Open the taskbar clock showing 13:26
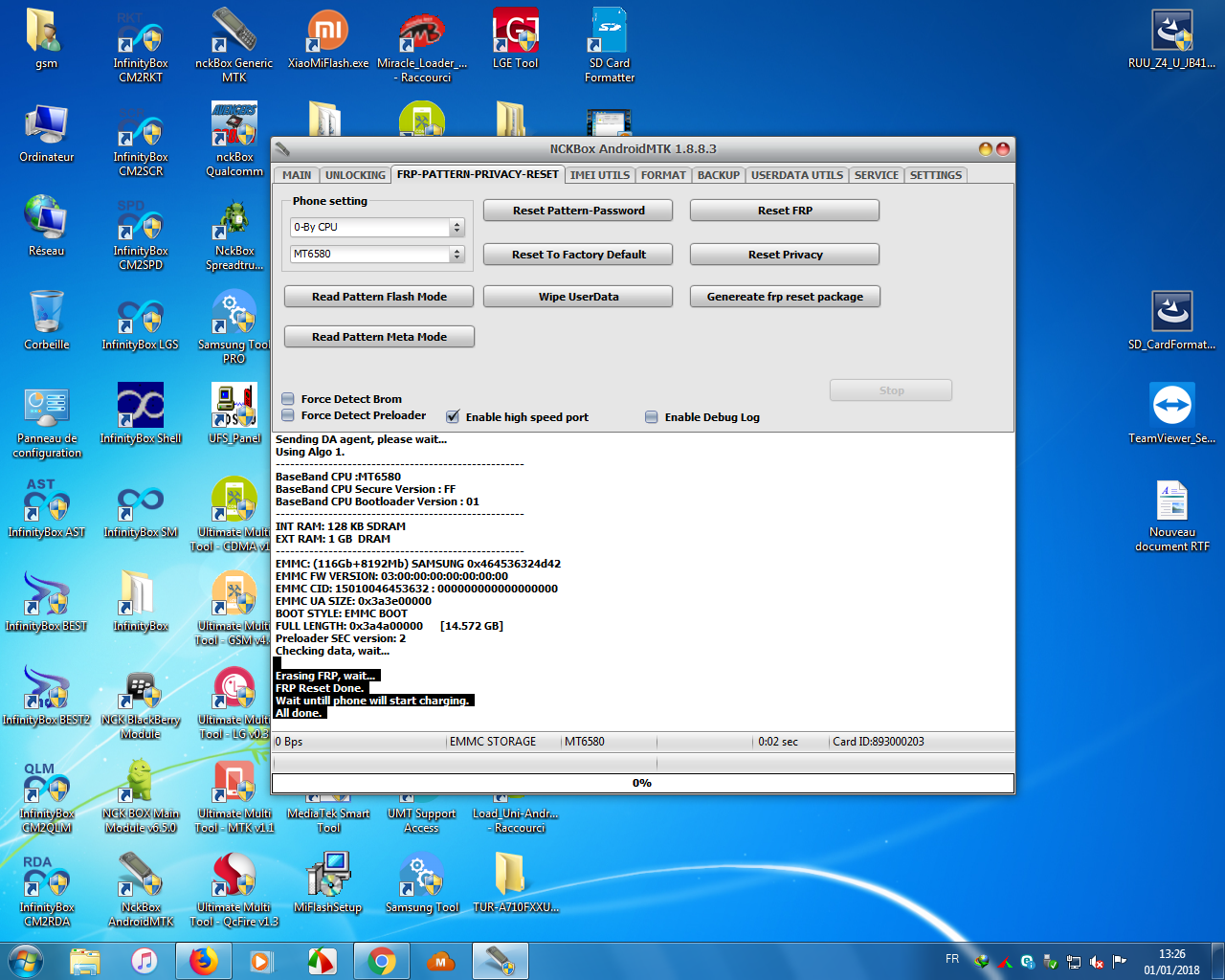The width and height of the screenshot is (1225, 980). [x=1171, y=962]
